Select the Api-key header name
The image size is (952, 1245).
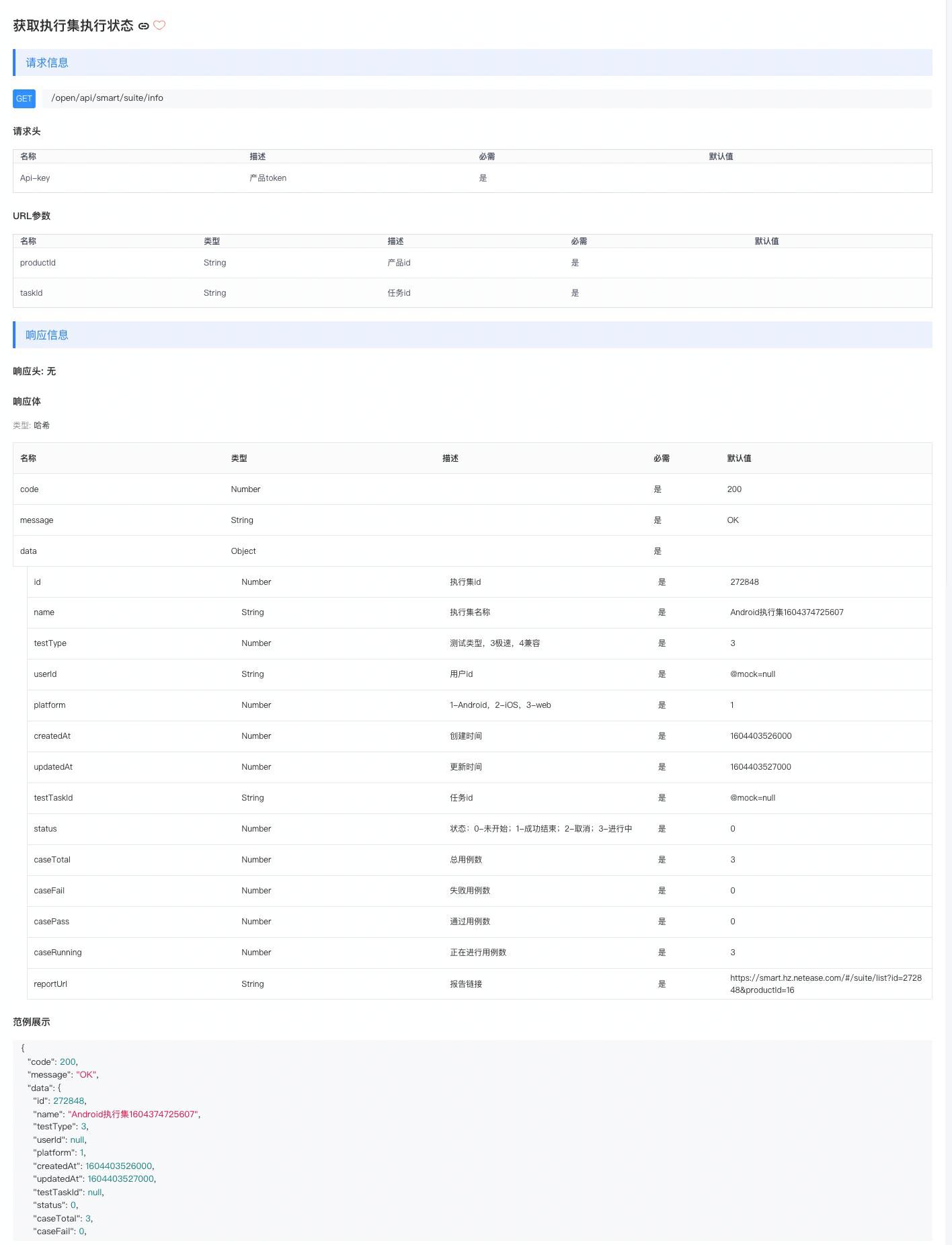[x=35, y=178]
